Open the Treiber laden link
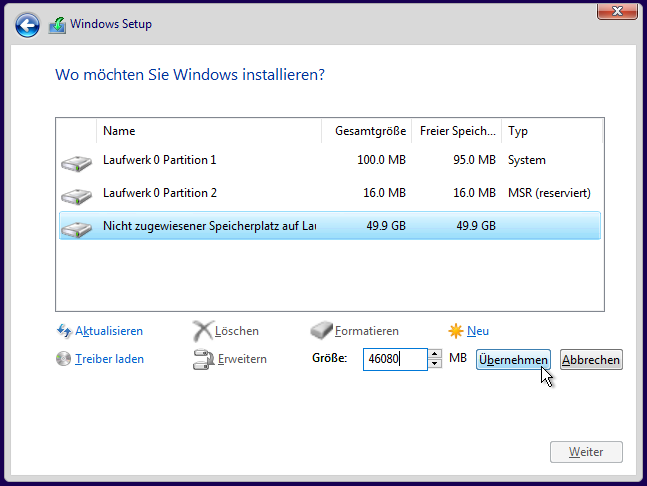The width and height of the screenshot is (647, 486). 109,359
